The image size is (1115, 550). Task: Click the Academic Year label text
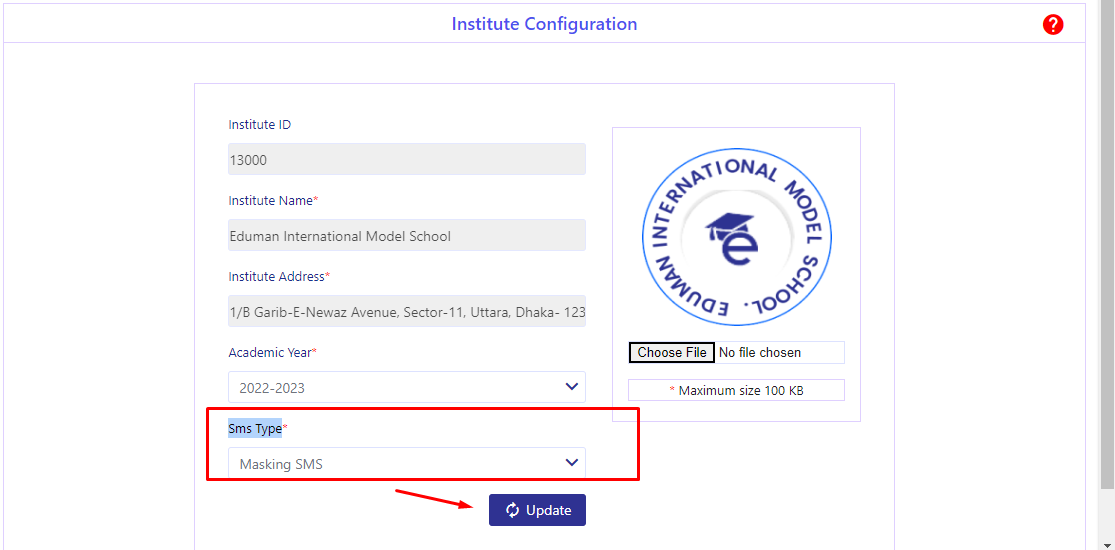point(272,352)
